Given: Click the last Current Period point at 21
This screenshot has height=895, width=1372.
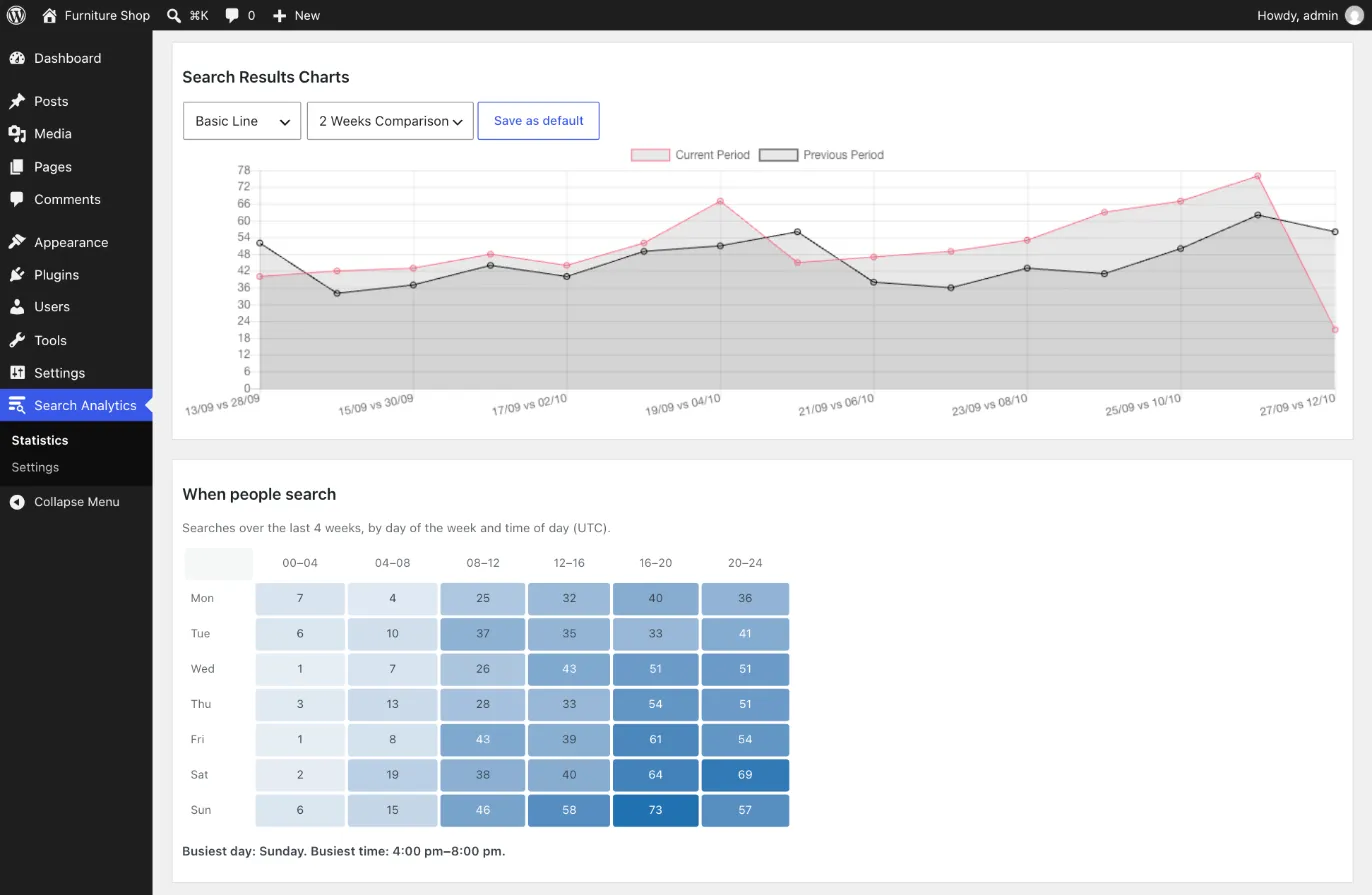Looking at the screenshot, I should pyautogui.click(x=1335, y=329).
